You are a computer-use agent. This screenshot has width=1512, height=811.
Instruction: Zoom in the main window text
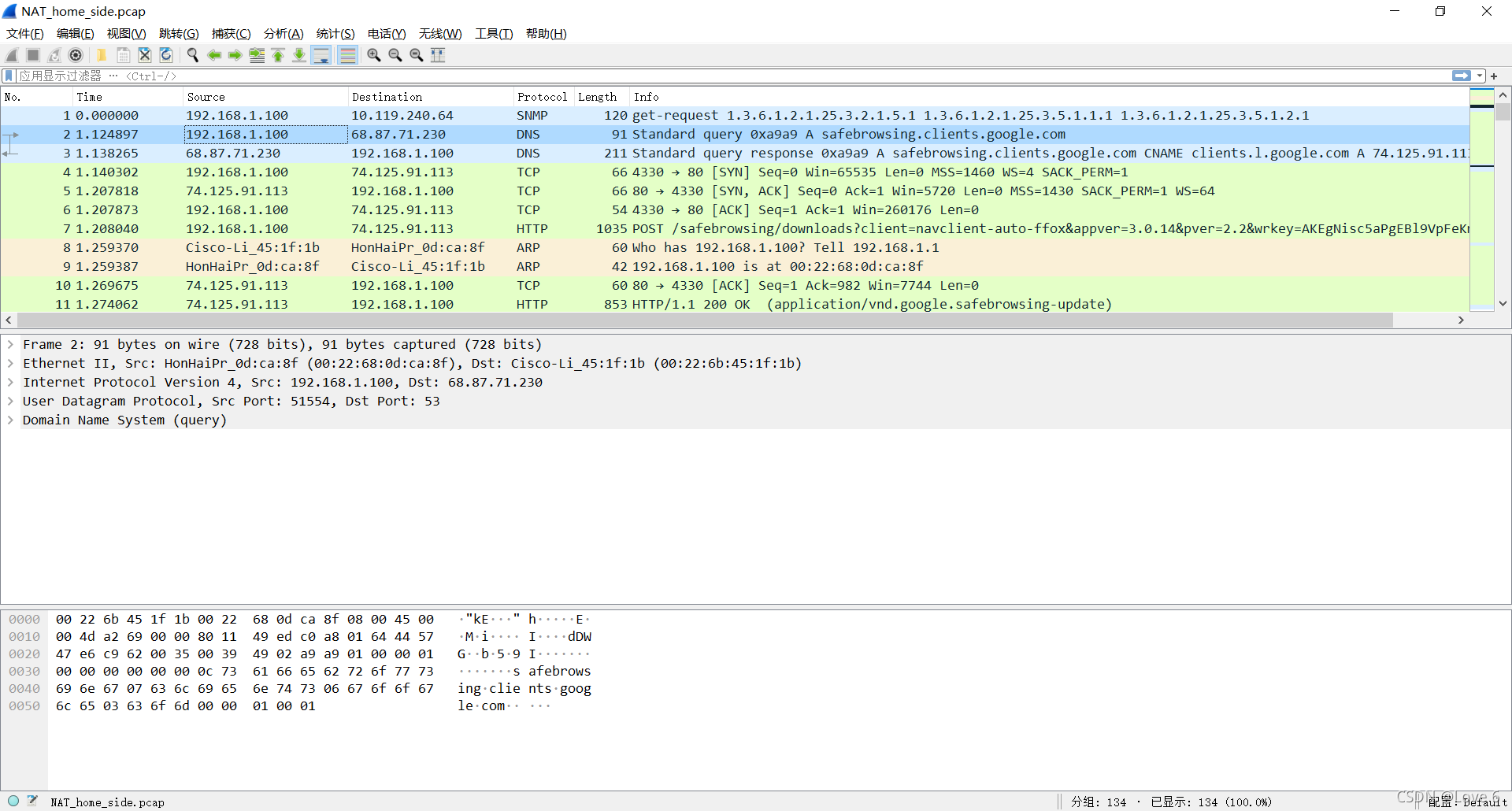coord(374,55)
